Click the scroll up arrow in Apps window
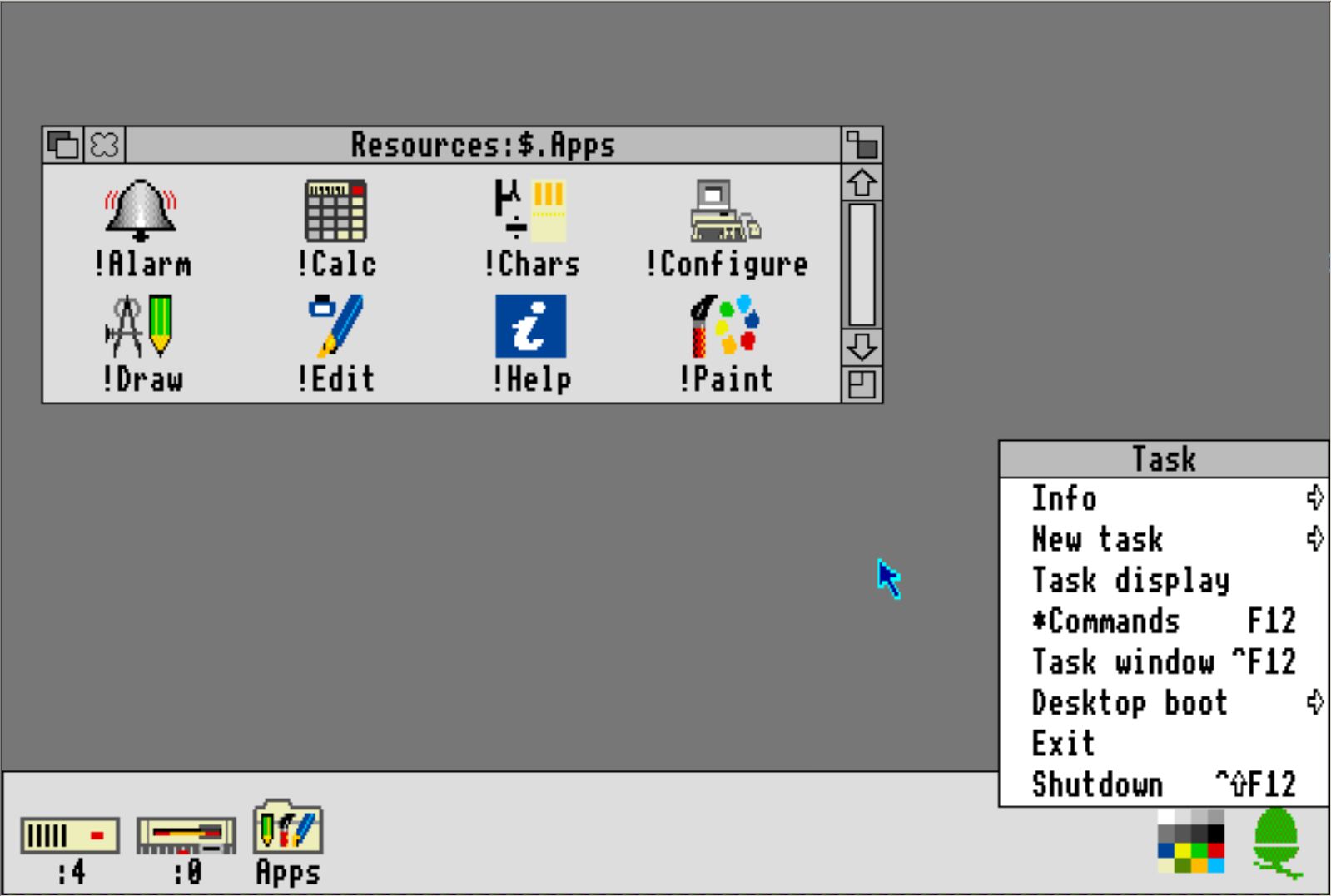The image size is (1331, 896). [862, 183]
